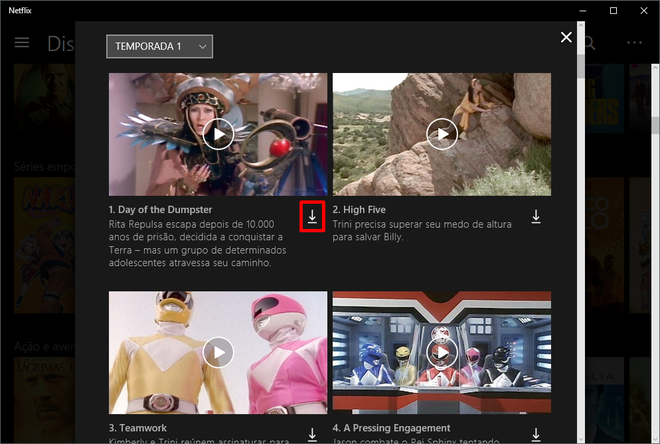Play episode 1 Day of the Dumpster
The width and height of the screenshot is (660, 444).
pos(218,134)
